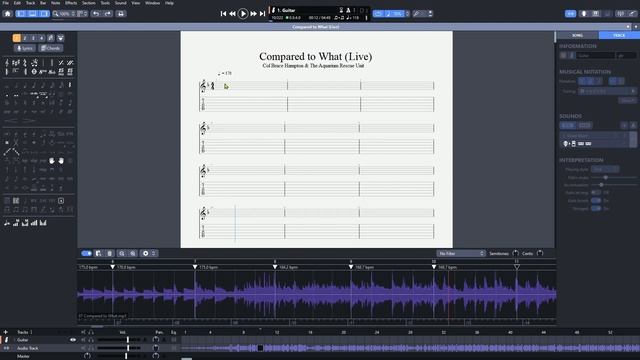Open the File menu
The height and width of the screenshot is (360, 640).
click(x=6, y=3)
